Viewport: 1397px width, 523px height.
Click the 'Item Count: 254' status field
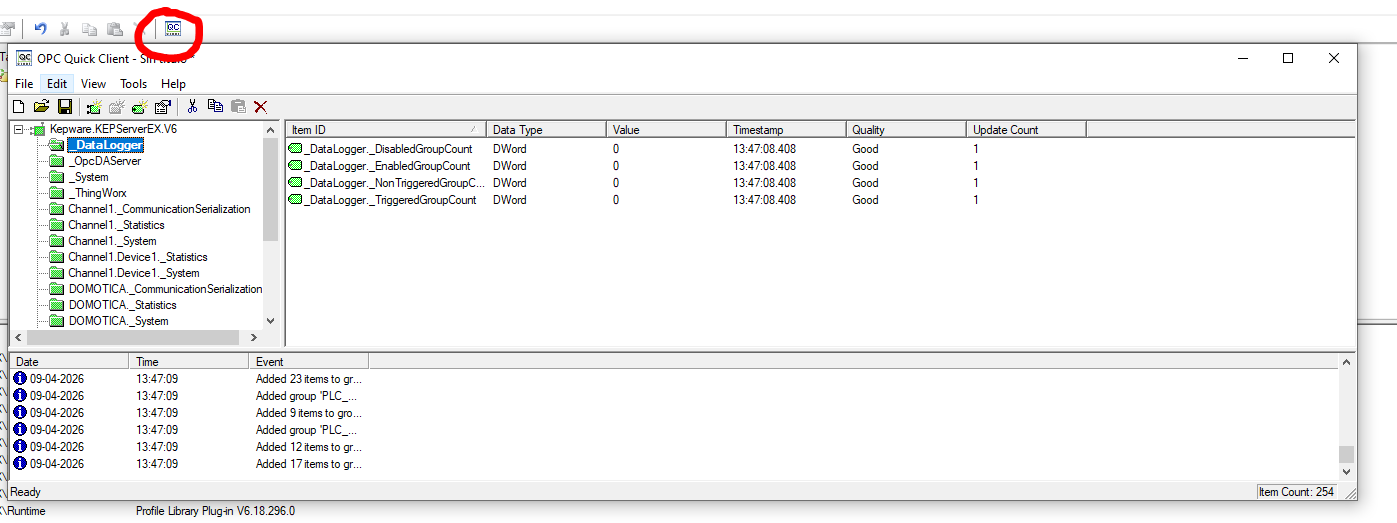tap(1297, 492)
